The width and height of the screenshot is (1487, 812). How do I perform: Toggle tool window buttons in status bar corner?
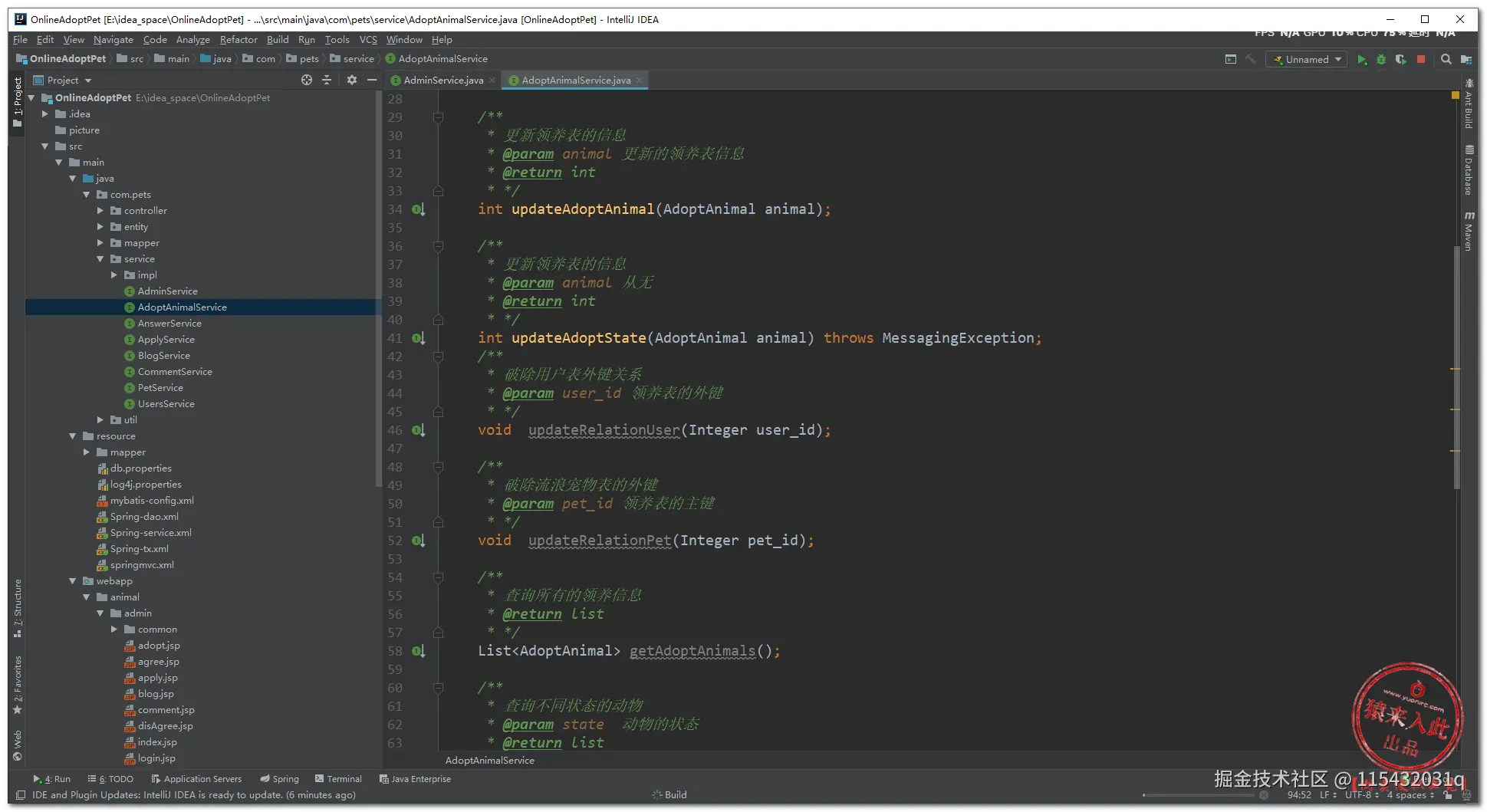(x=21, y=795)
